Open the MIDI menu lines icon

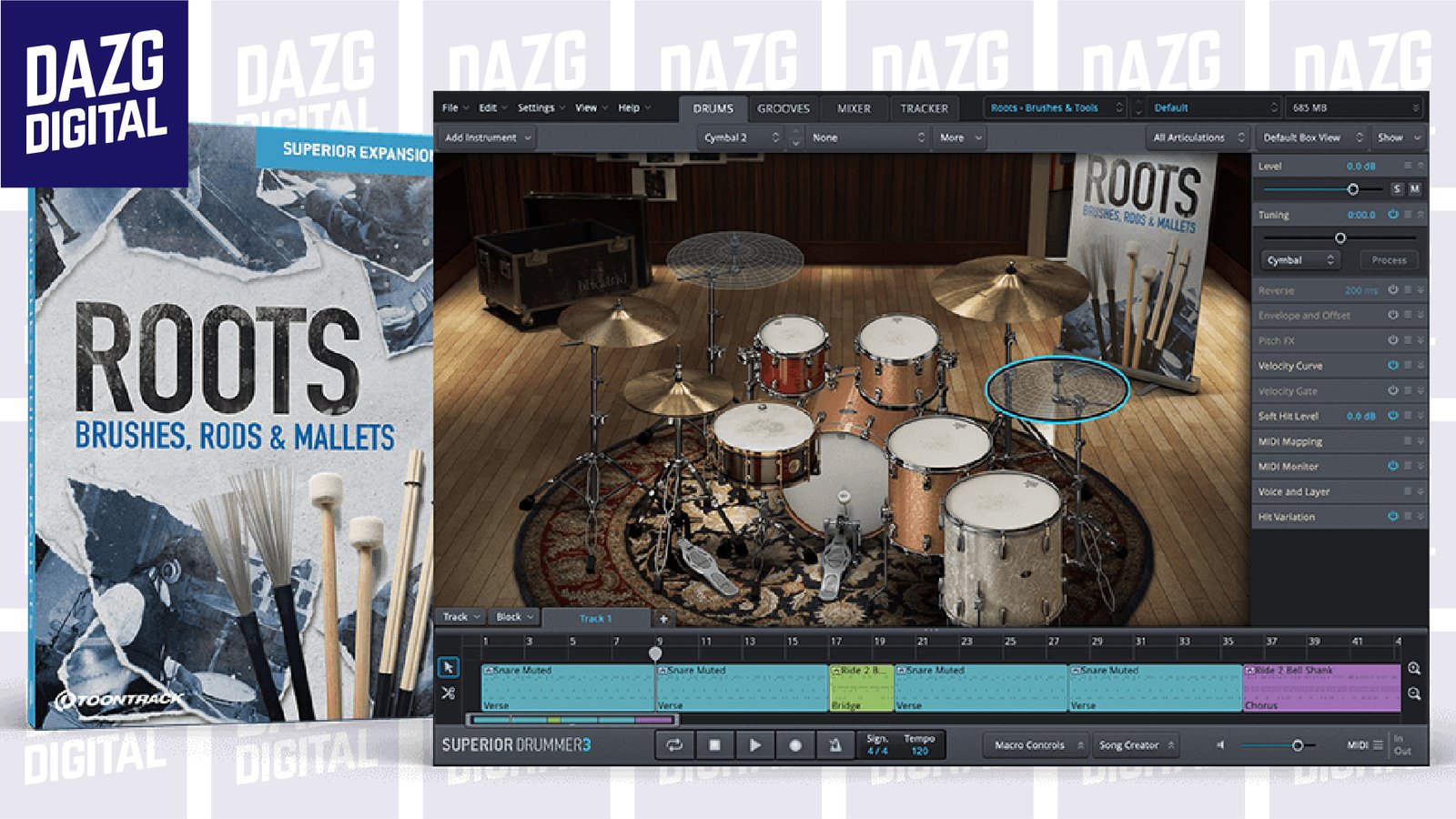[1378, 745]
